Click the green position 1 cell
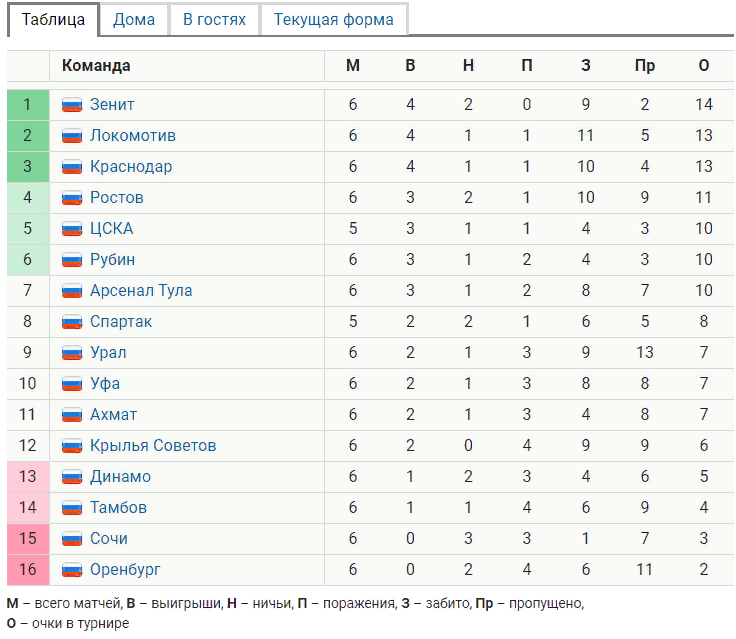The width and height of the screenshot is (736, 639). click(x=28, y=105)
